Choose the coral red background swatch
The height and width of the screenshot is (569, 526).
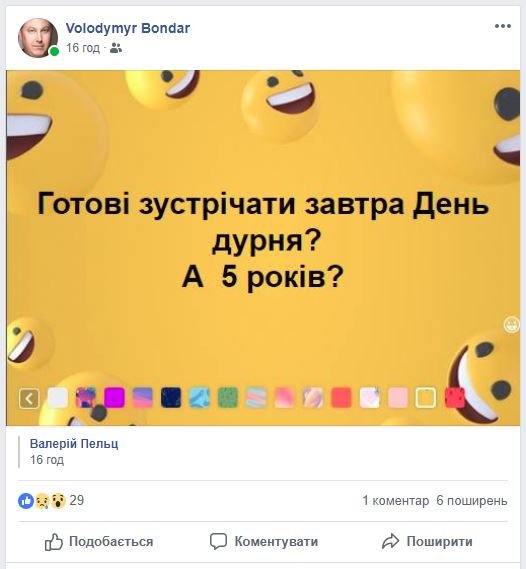(x=341, y=397)
